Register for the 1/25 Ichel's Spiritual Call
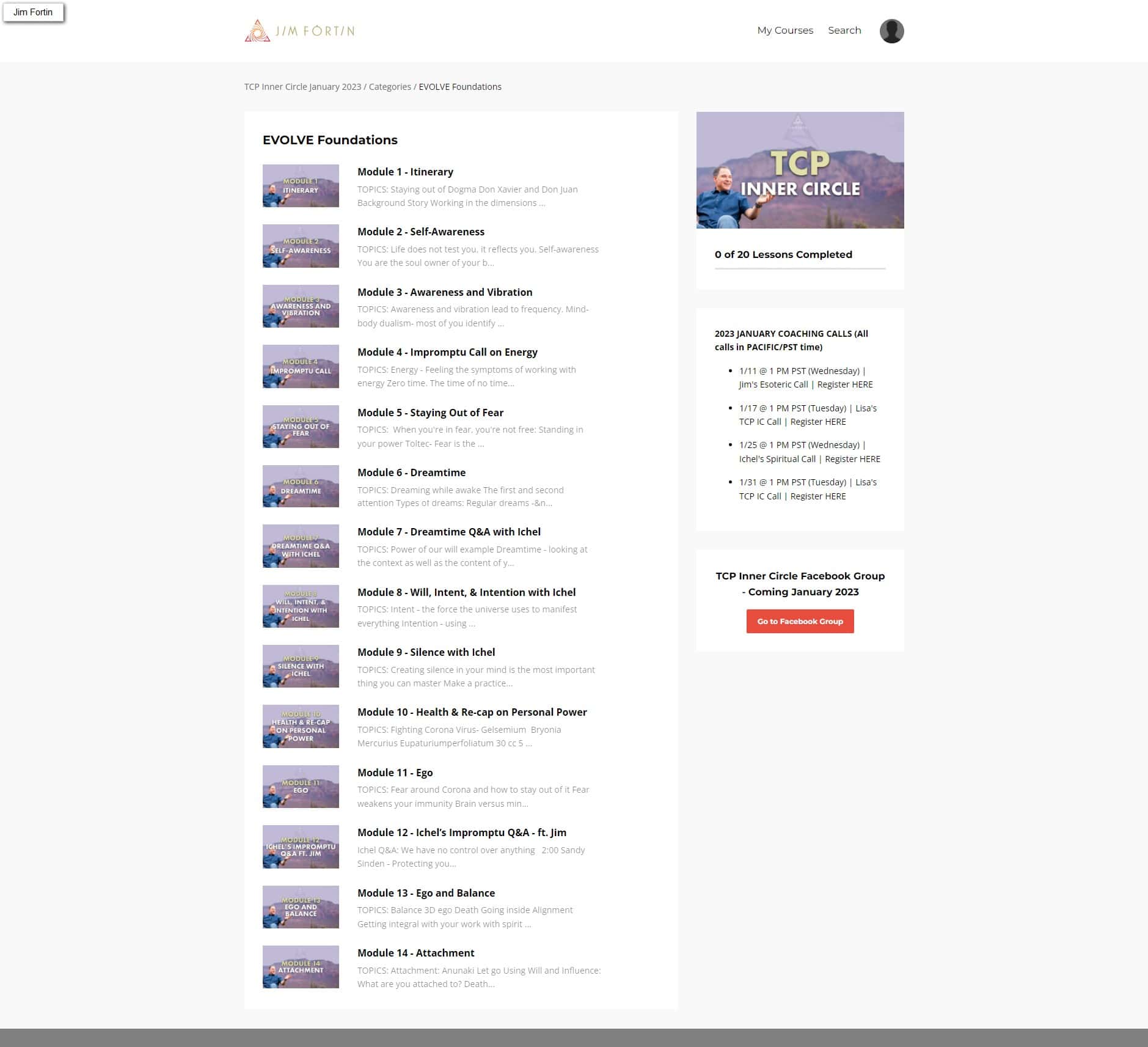 pos(852,459)
